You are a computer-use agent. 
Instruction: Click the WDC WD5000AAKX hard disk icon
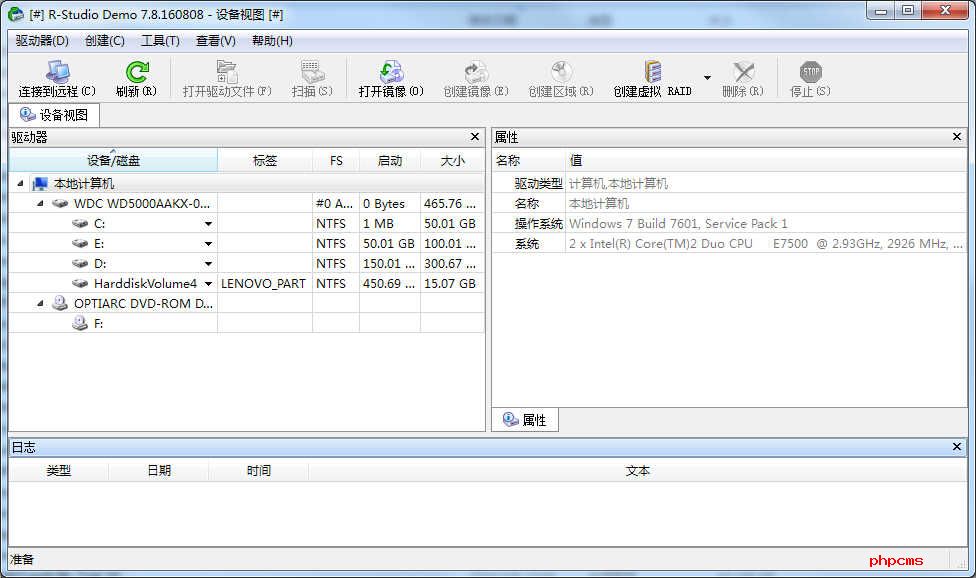click(x=60, y=203)
